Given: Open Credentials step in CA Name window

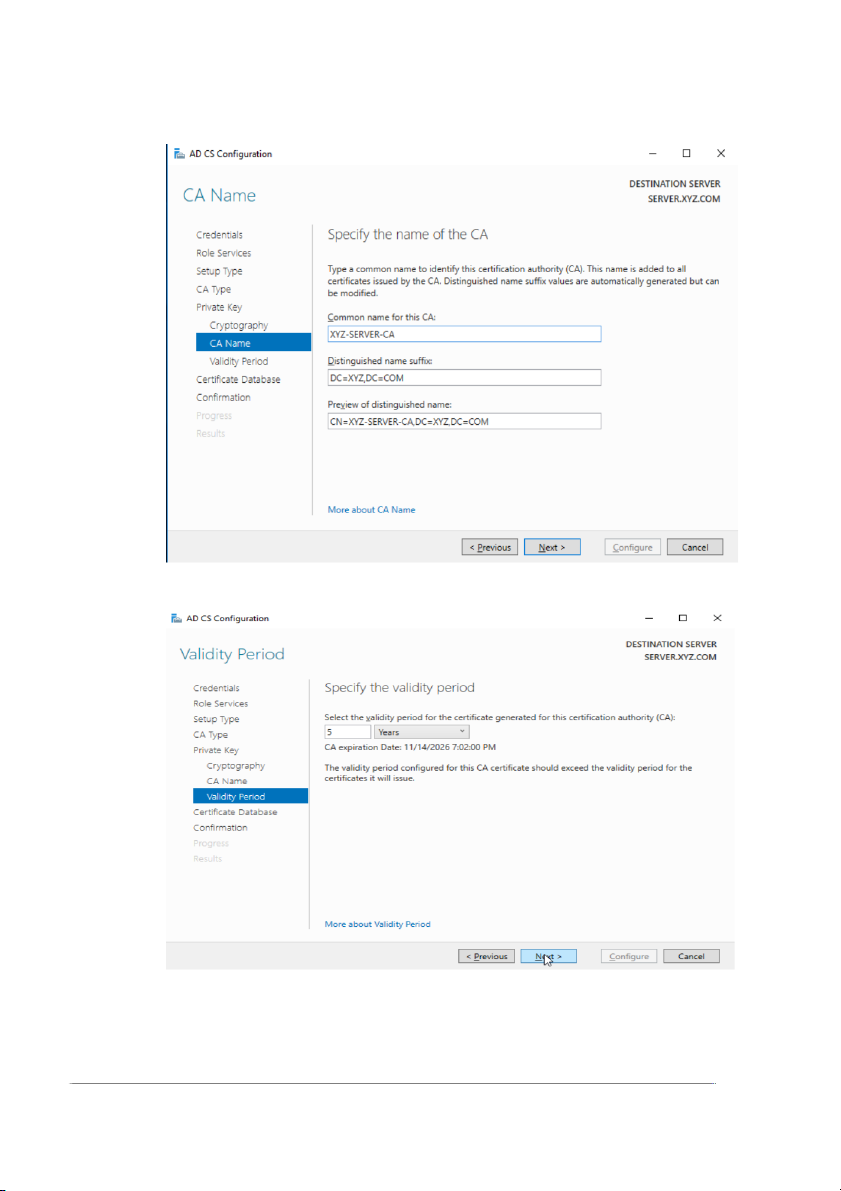Looking at the screenshot, I should coord(220,235).
